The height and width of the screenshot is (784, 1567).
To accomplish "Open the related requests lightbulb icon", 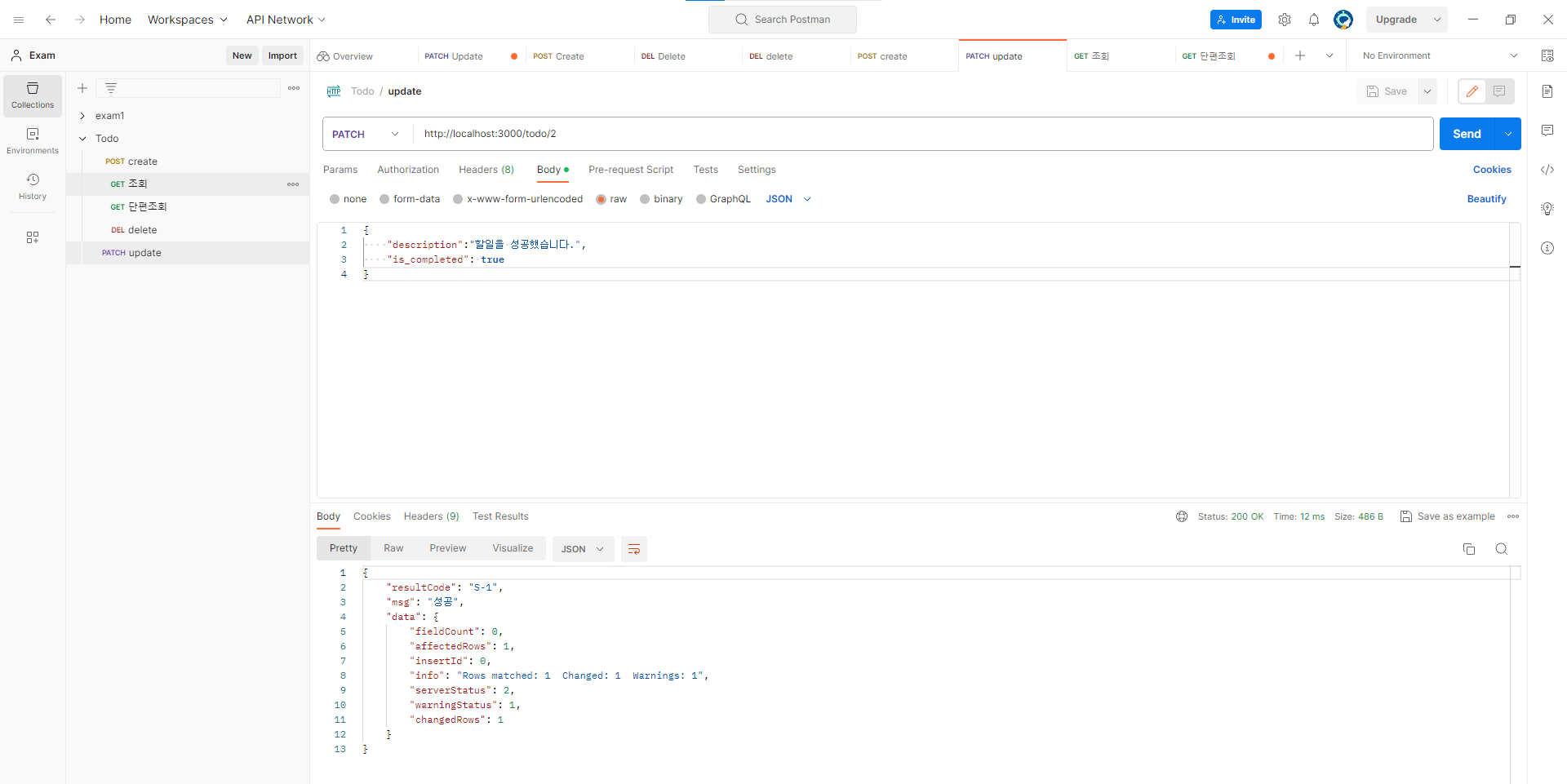I will (x=1547, y=209).
